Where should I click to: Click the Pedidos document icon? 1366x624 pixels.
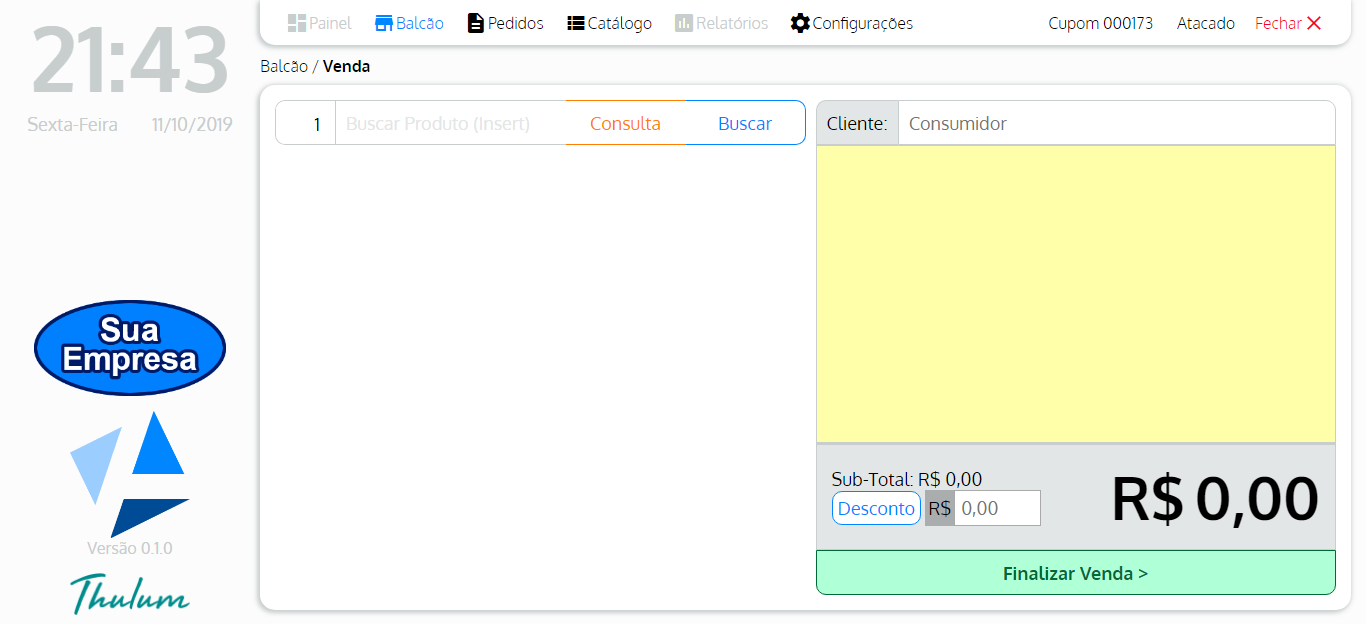(476, 23)
